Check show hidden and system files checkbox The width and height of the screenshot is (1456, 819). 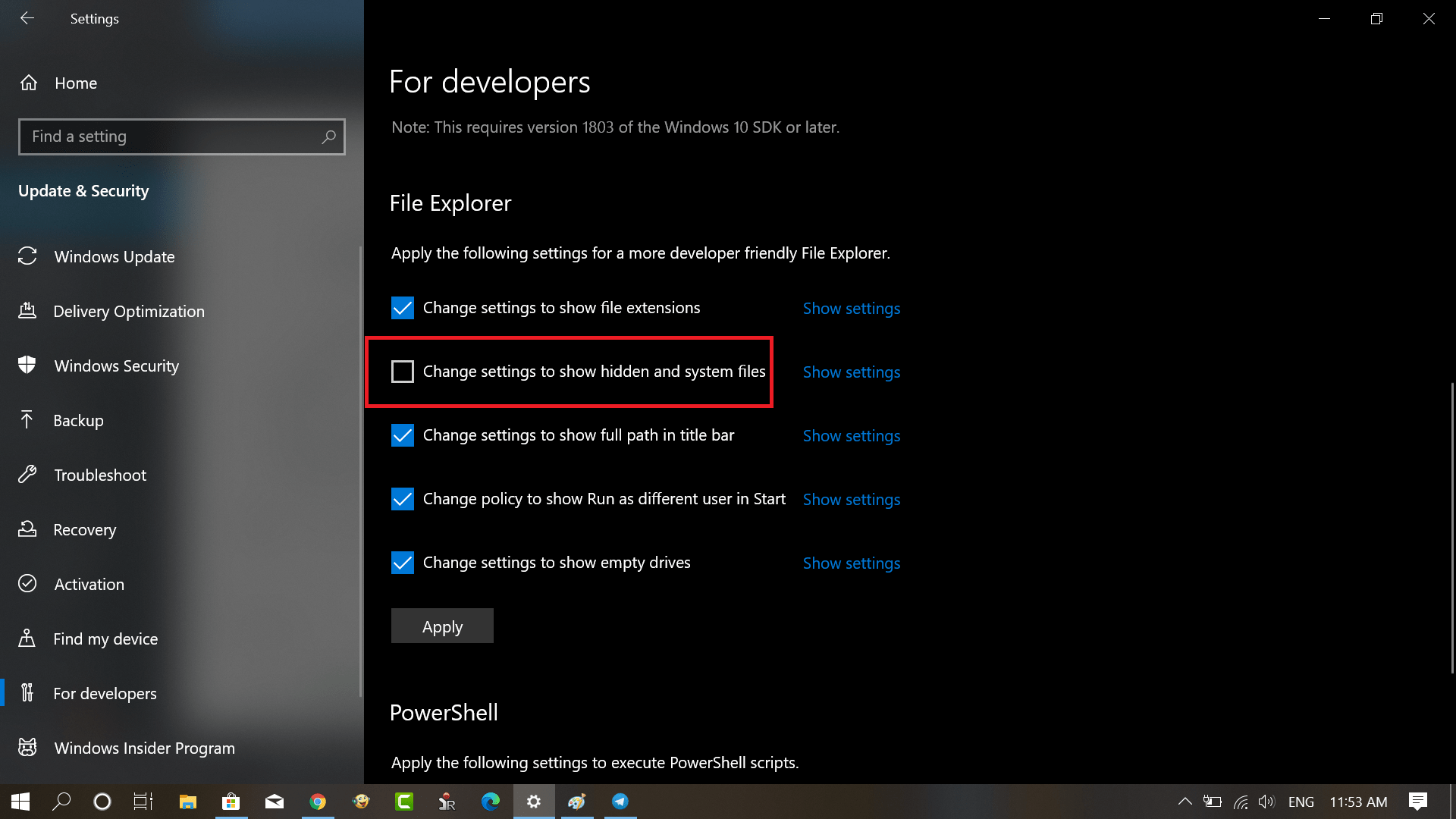click(x=403, y=372)
